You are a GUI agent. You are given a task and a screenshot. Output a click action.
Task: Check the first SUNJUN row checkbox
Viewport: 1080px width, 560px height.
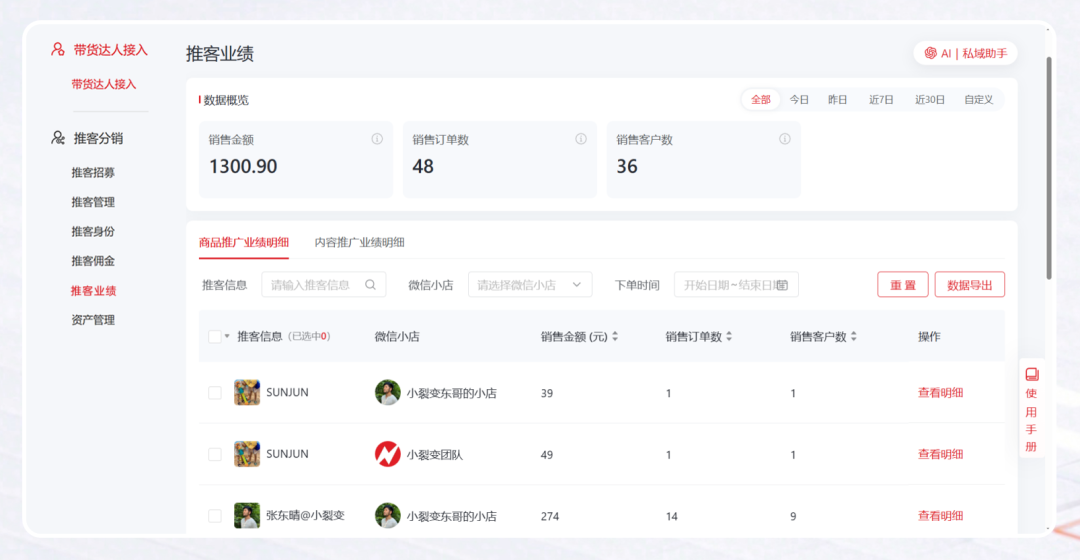[214, 393]
